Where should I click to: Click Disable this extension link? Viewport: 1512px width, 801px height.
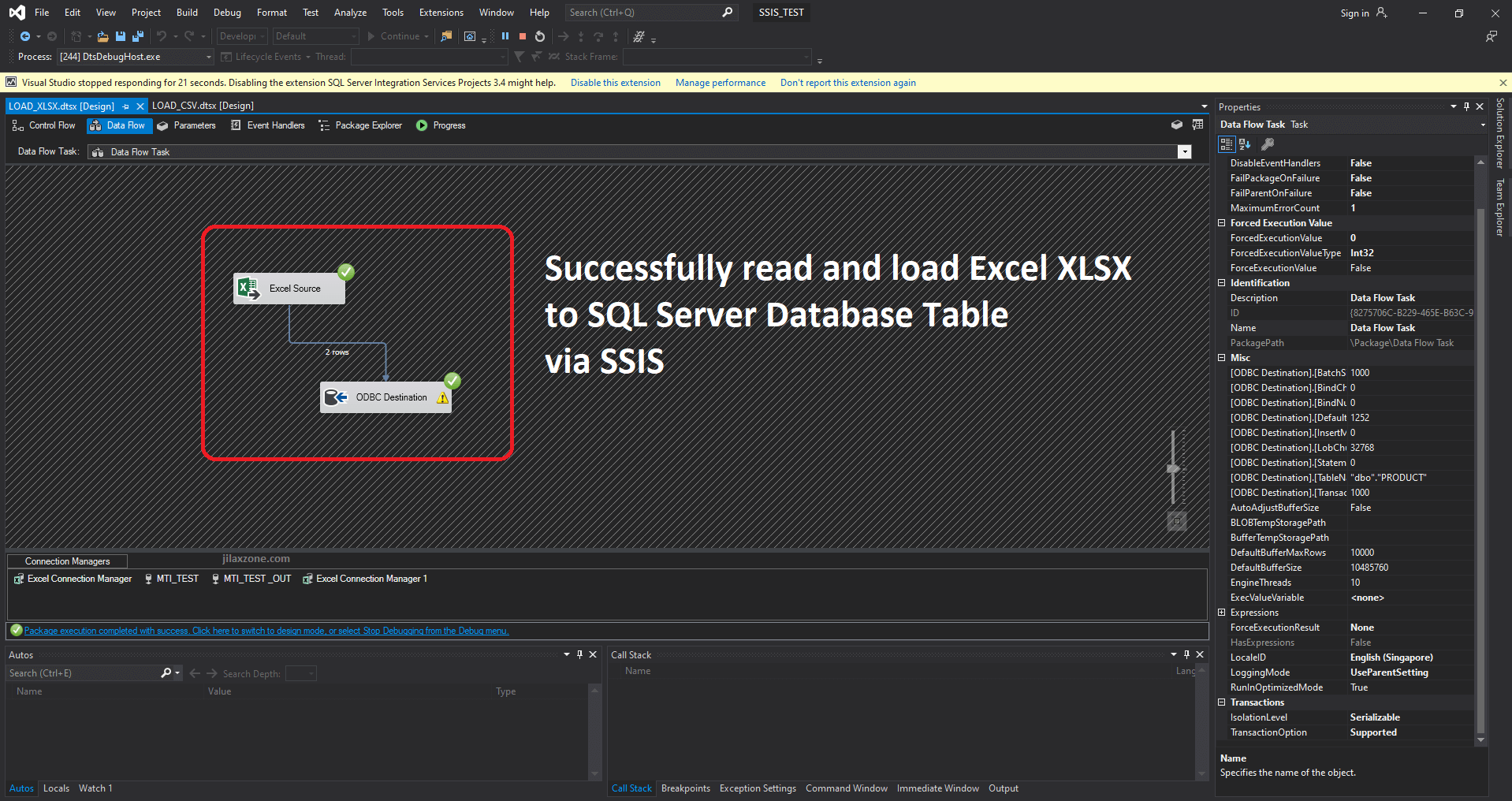pos(616,83)
